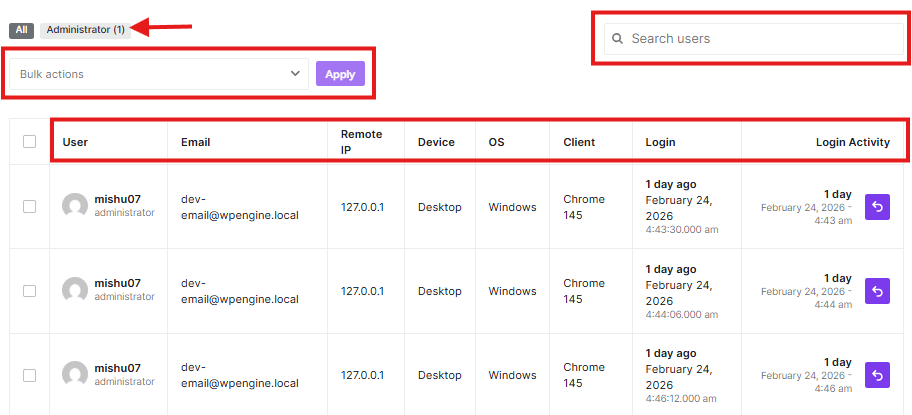Check the second user row checkbox

tap(29, 290)
